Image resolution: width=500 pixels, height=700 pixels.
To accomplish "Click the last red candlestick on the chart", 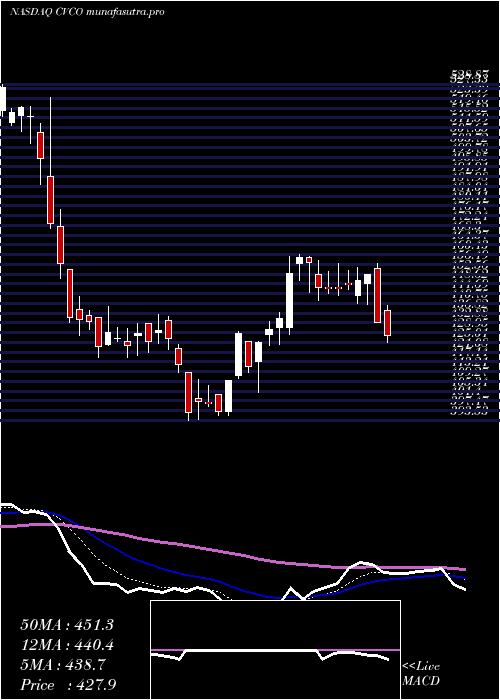I will click(x=388, y=323).
